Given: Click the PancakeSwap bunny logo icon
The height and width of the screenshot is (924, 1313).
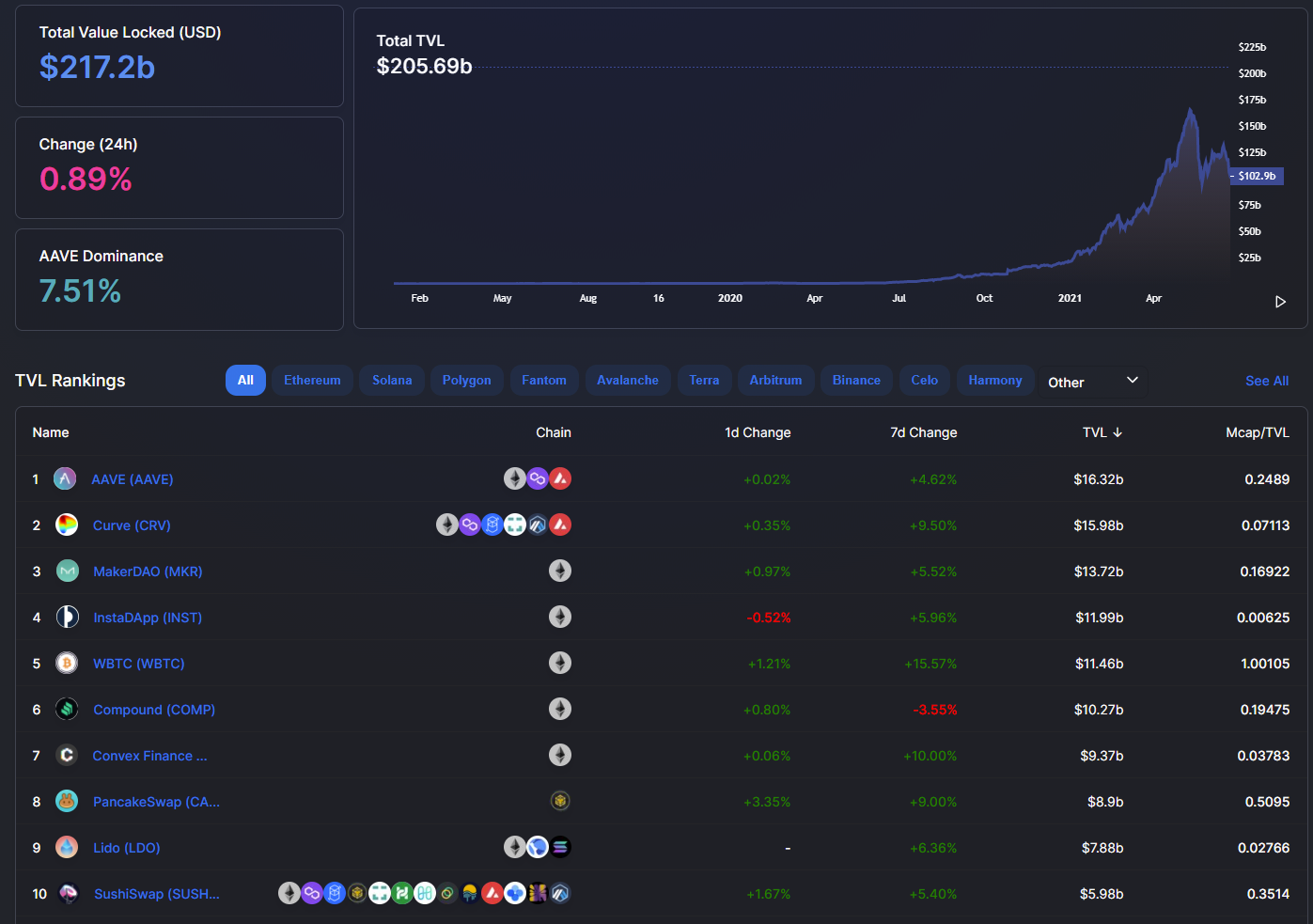Looking at the screenshot, I should 67,802.
